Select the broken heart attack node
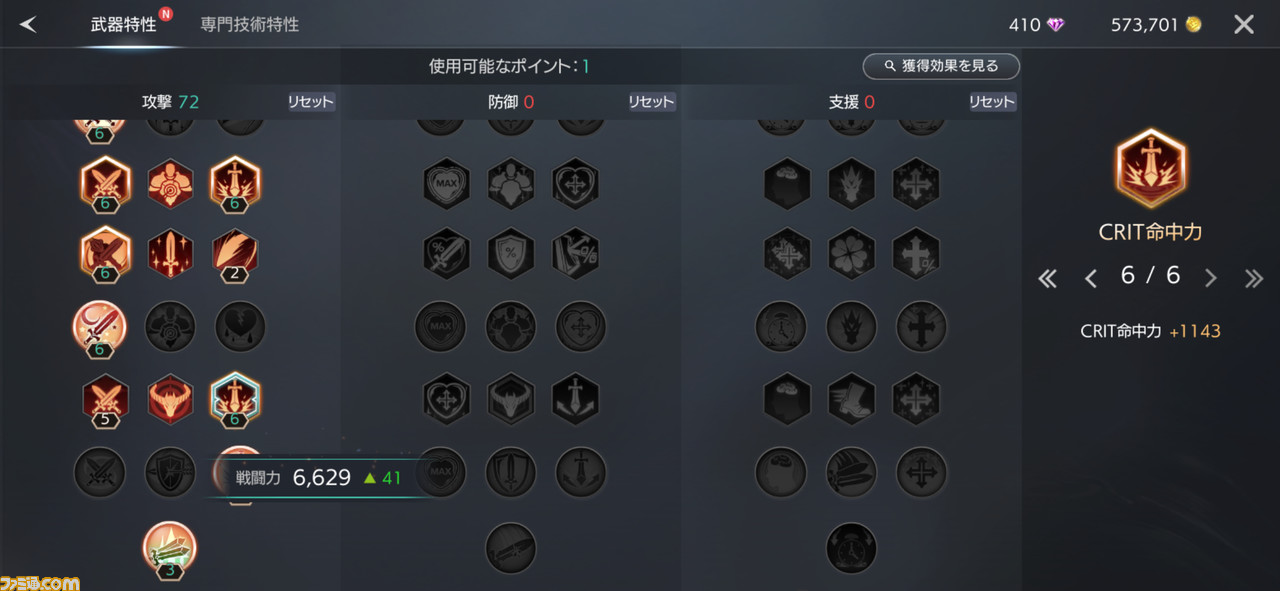1280x591 pixels. [240, 326]
